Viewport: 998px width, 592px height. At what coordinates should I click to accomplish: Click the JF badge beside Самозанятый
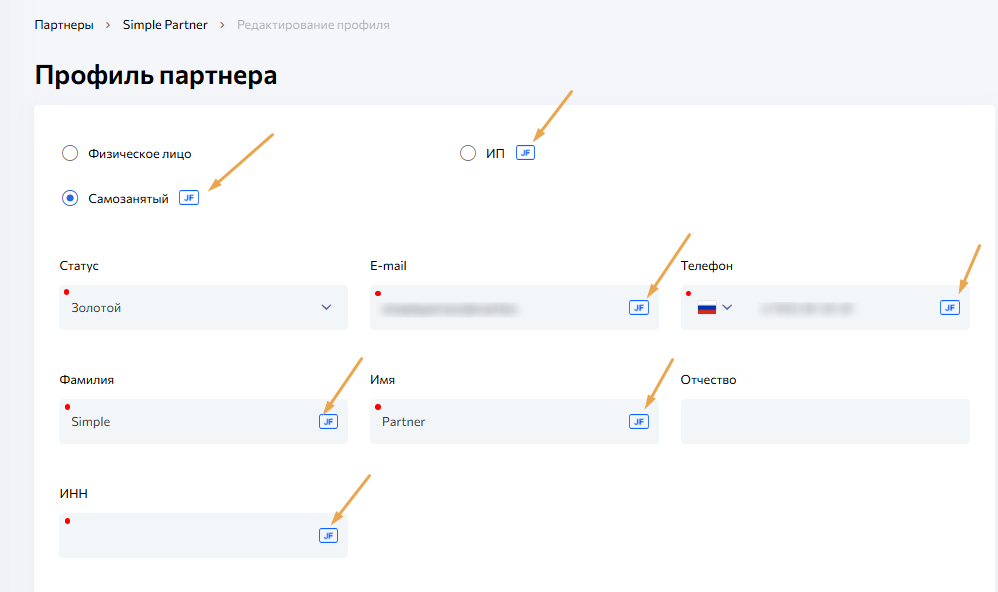point(189,198)
